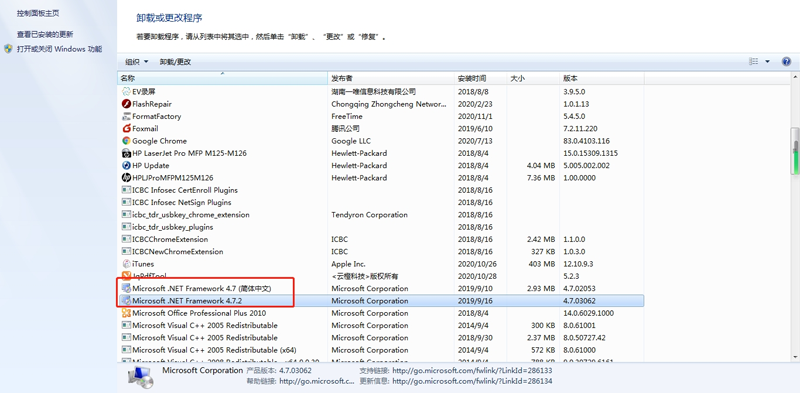Open the 组织 dropdown menu
Screen dimensions: 800x393
pyautogui.click(x=137, y=62)
